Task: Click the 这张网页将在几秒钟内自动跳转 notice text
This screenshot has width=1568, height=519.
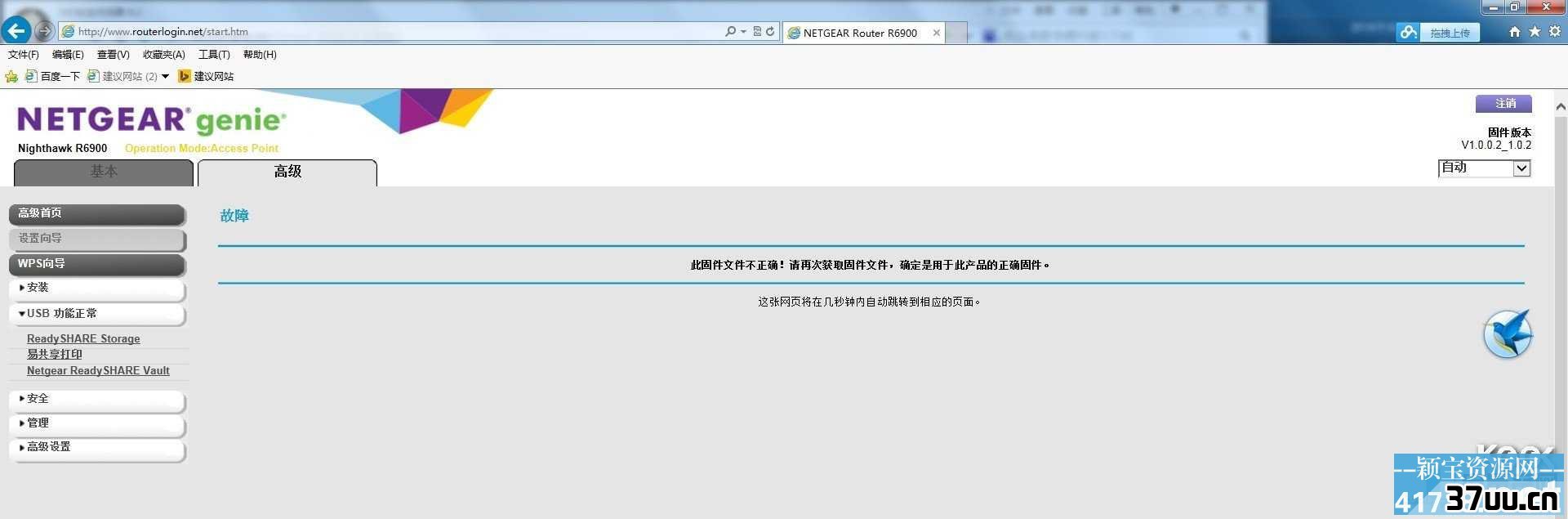Action: point(869,302)
